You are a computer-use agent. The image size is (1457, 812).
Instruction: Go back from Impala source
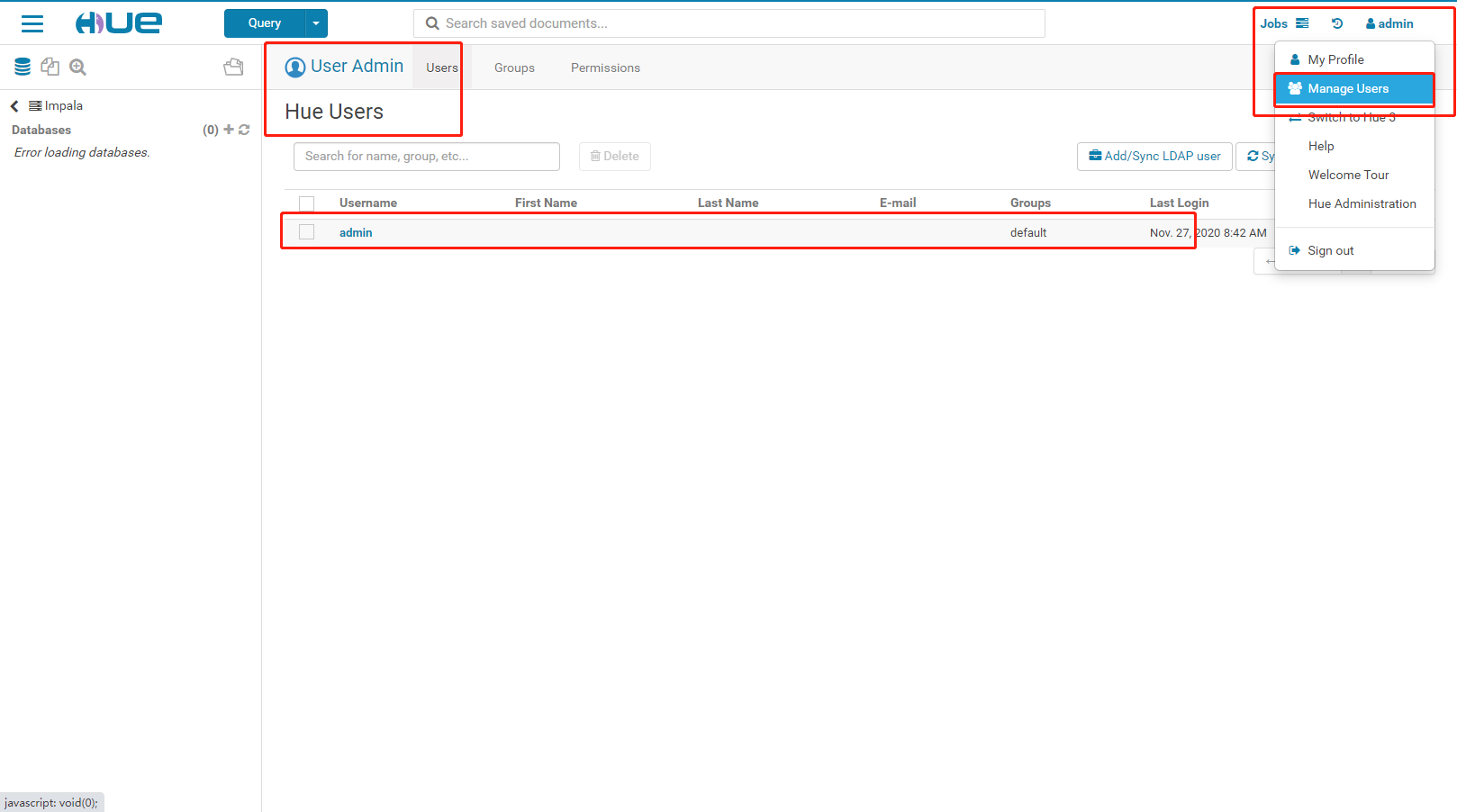click(14, 105)
